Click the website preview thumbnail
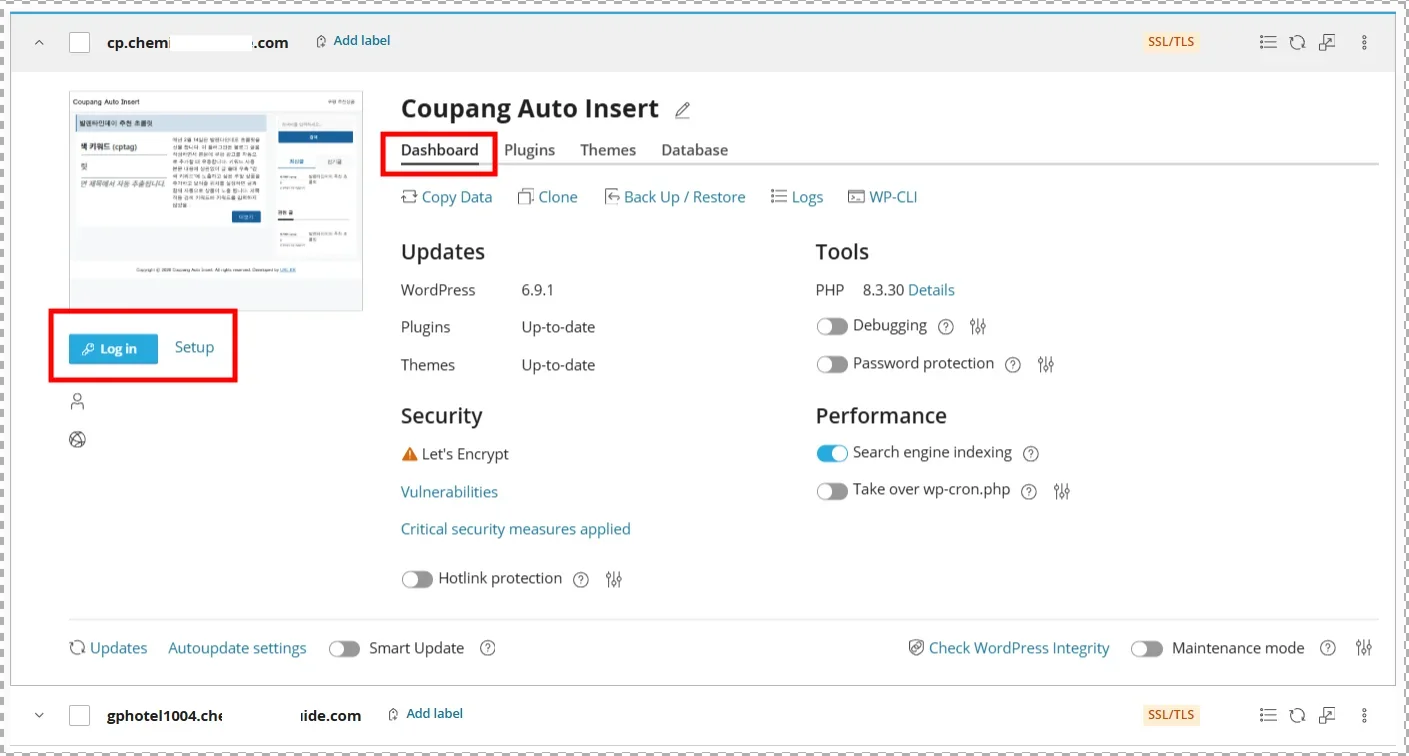This screenshot has width=1409, height=756. coord(215,200)
